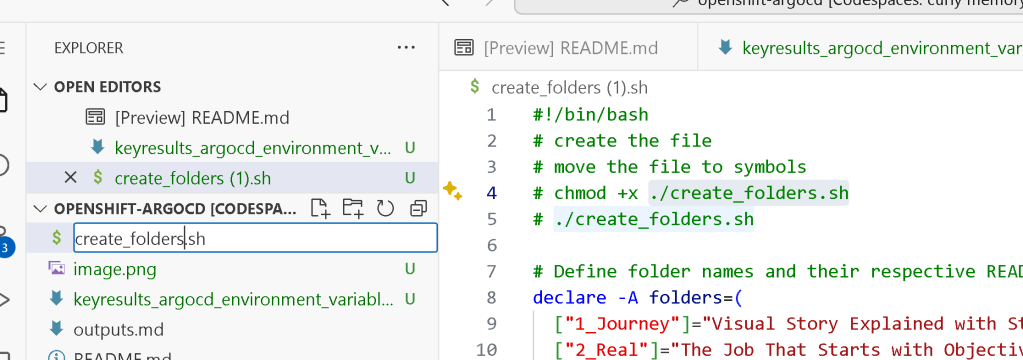The image size is (1023, 360).
Task: Click the #!/bin/bash line in editor
Action: tap(590, 115)
